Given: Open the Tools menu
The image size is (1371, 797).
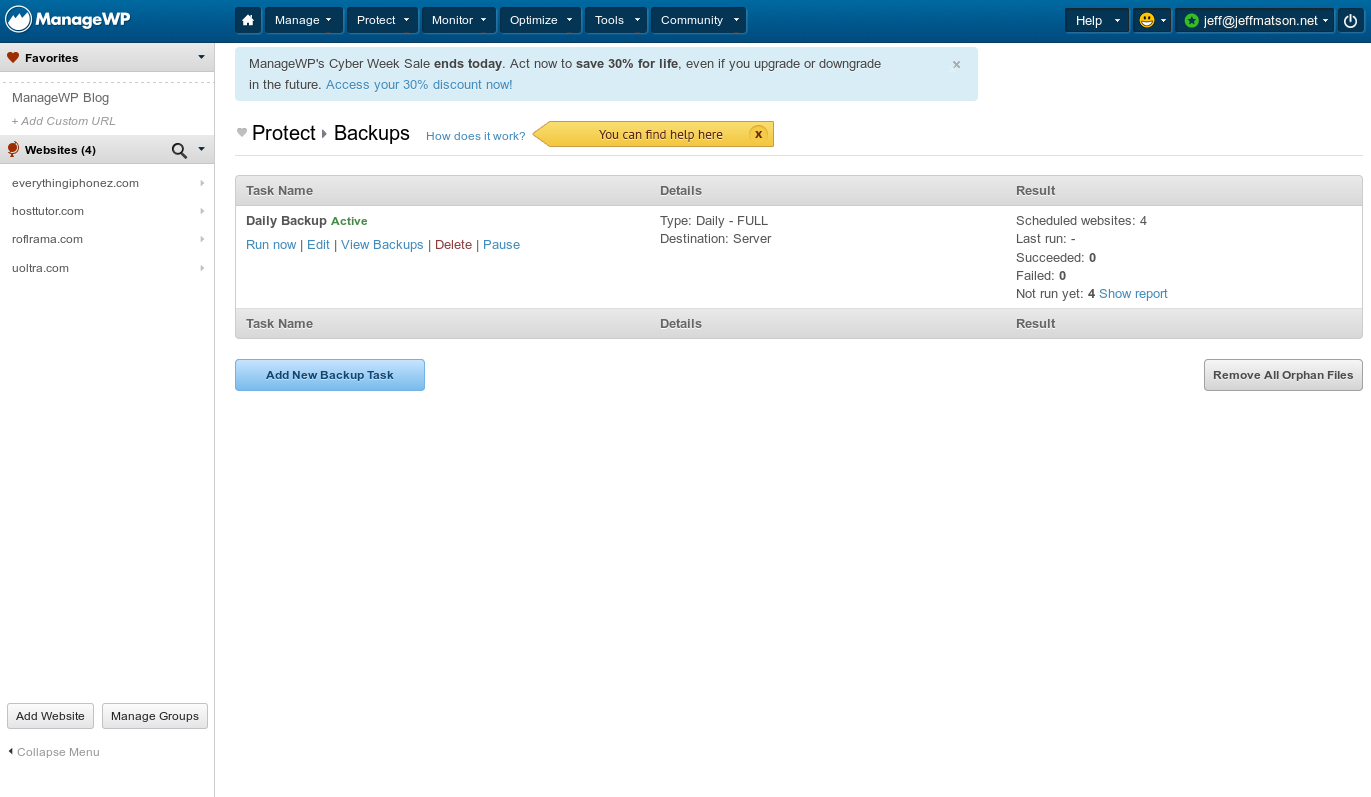Looking at the screenshot, I should click(x=616, y=20).
